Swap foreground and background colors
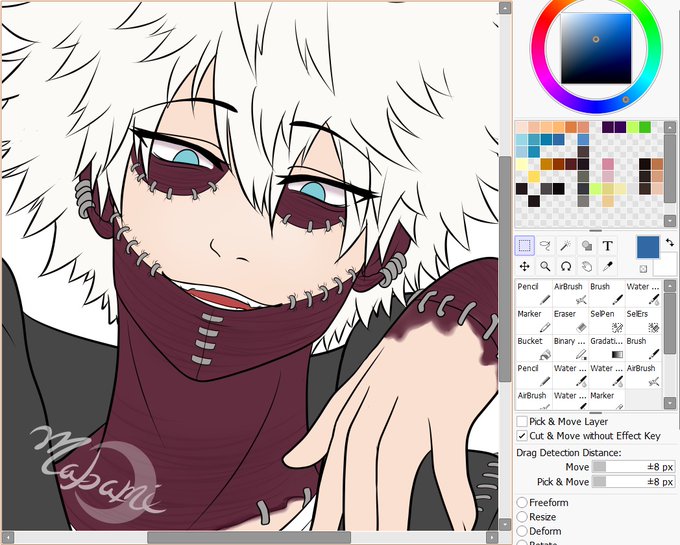The image size is (680, 545). point(670,242)
